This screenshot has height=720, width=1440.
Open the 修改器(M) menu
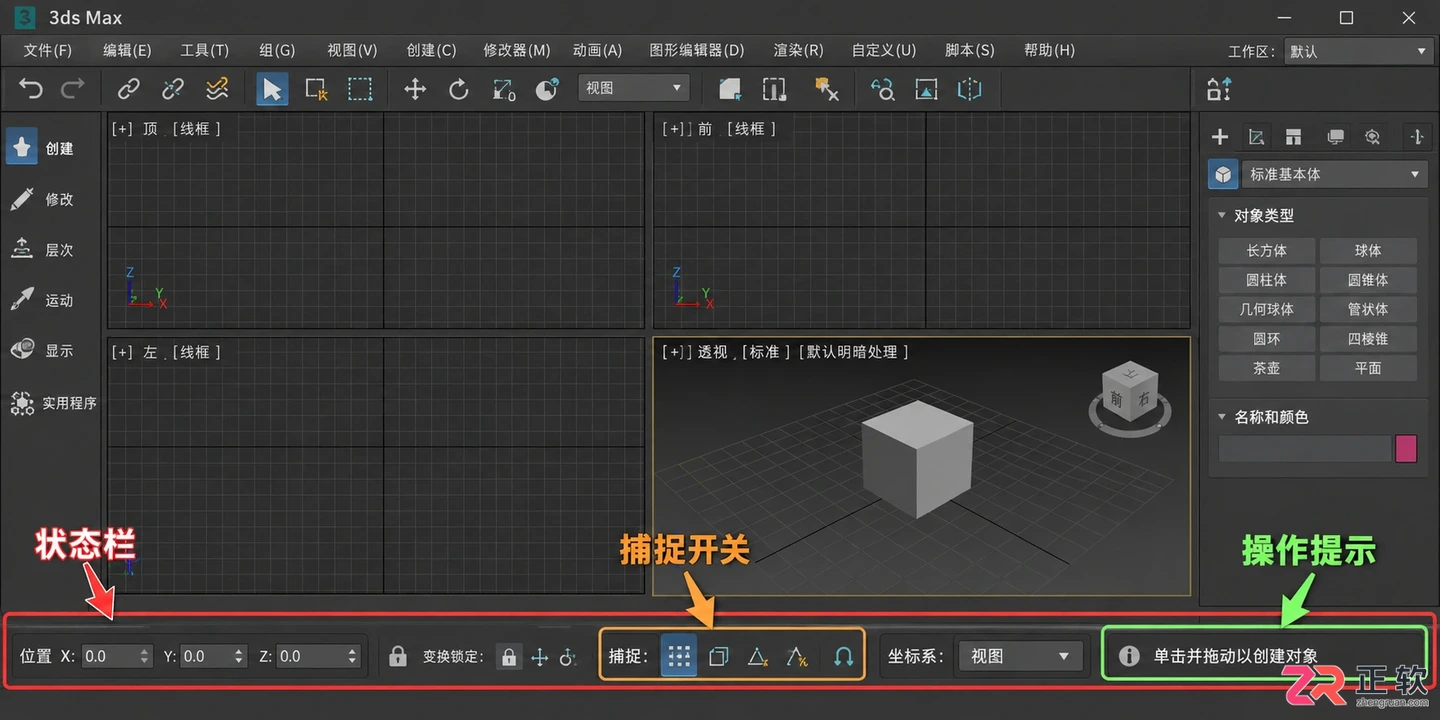pyautogui.click(x=516, y=50)
